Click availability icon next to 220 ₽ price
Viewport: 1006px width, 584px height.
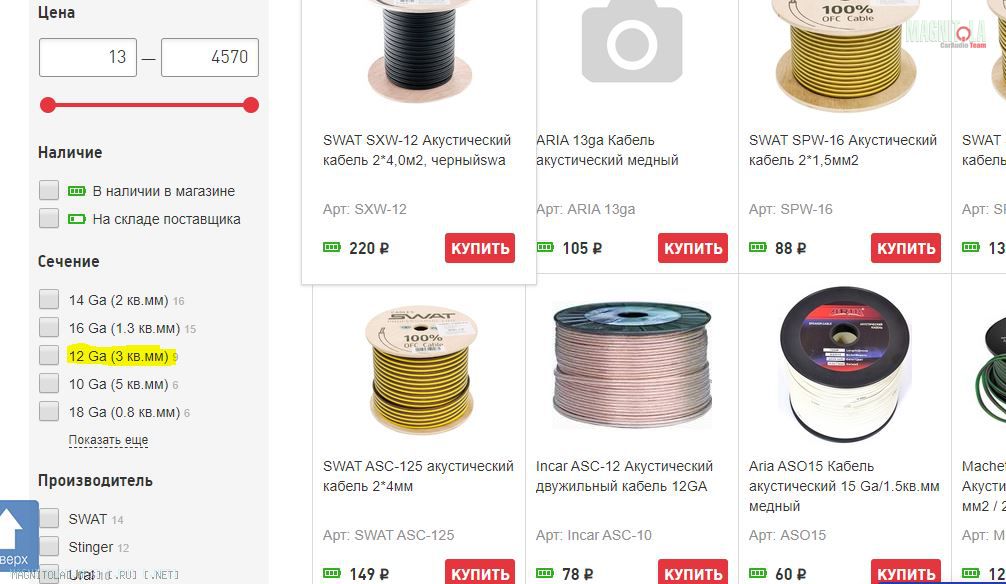click(332, 248)
